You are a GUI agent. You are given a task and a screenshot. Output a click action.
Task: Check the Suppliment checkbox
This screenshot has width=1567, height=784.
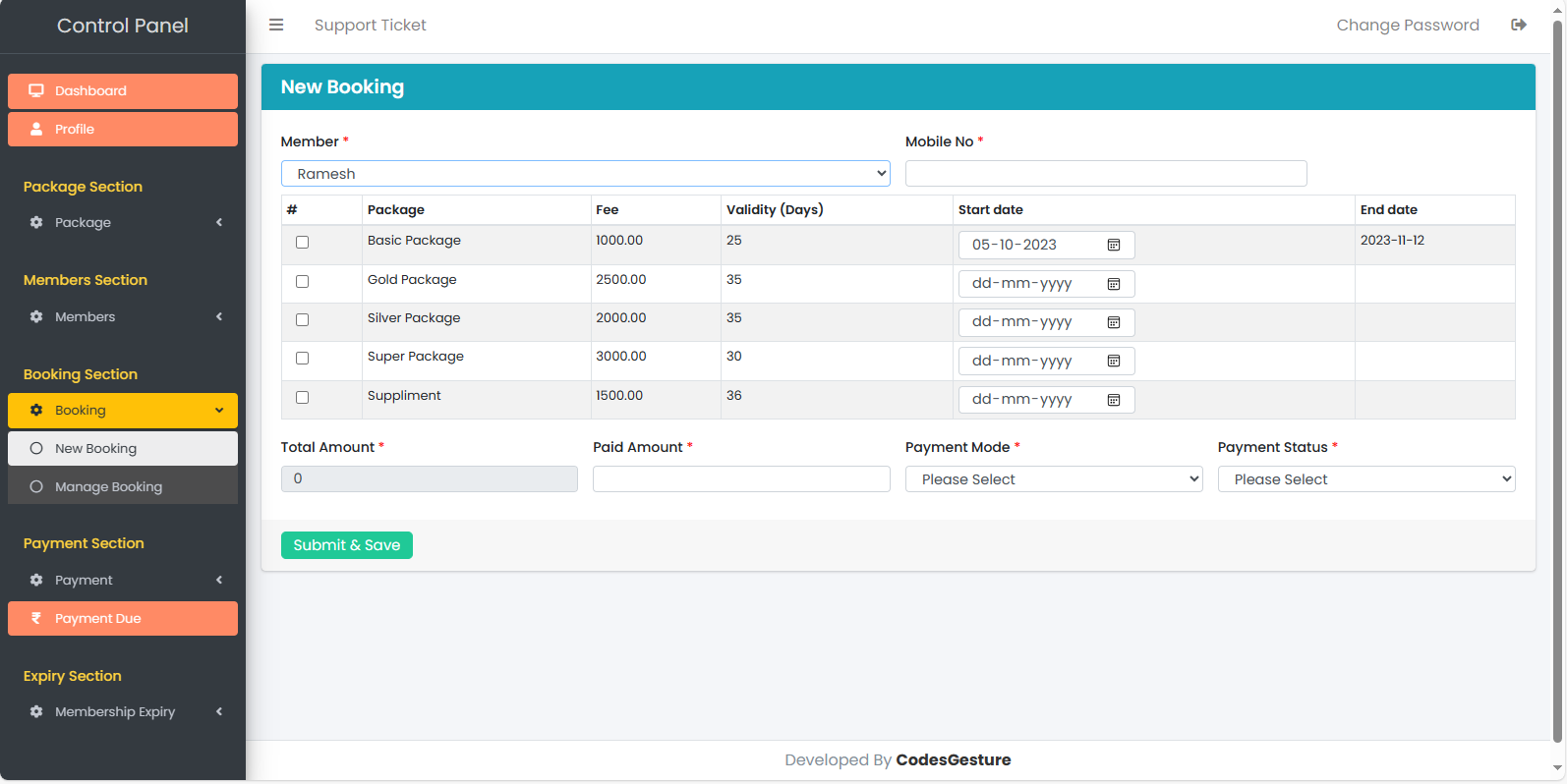click(303, 397)
